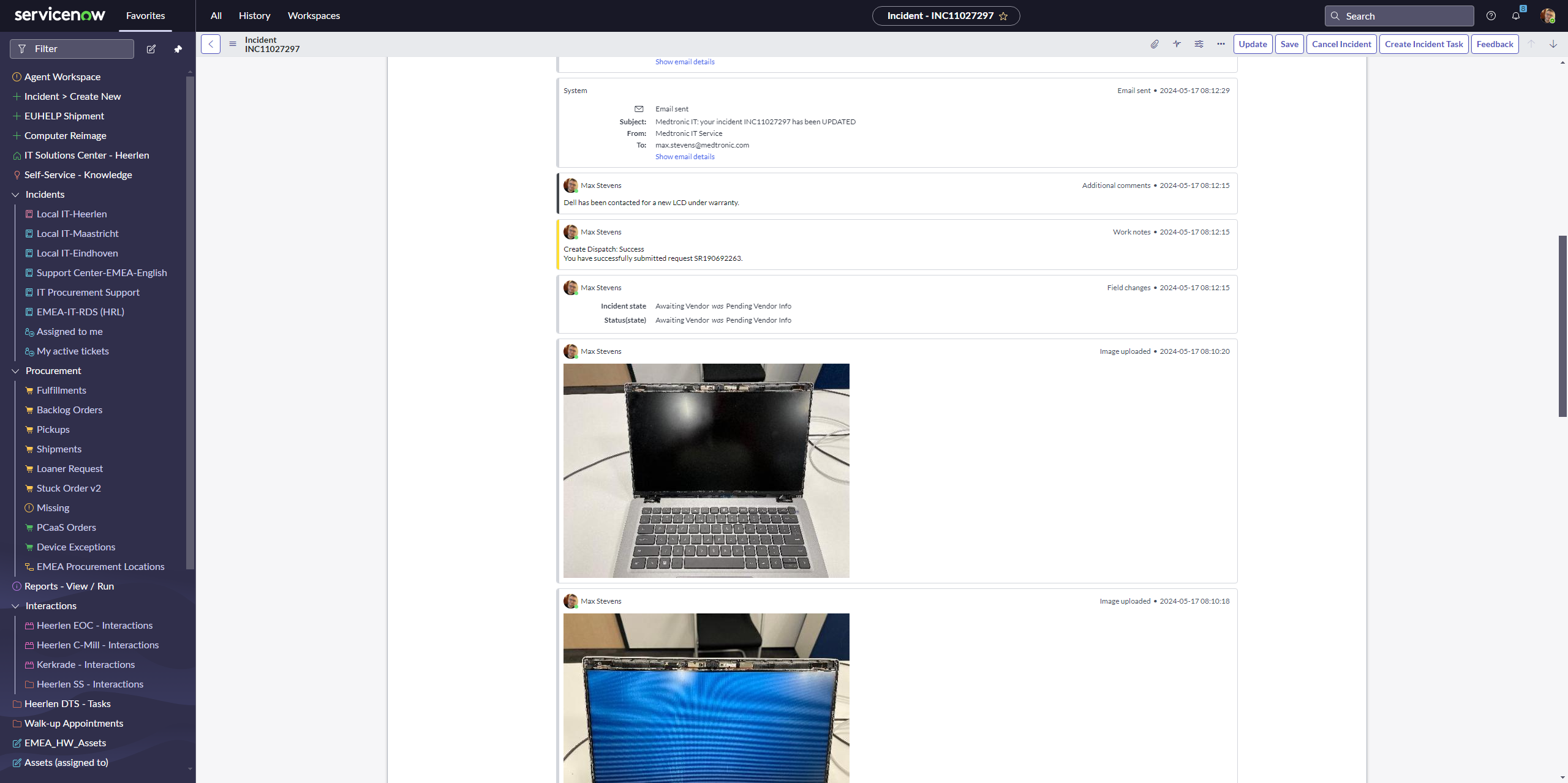Open the black-screen laptop image thumbnail

pyautogui.click(x=706, y=470)
